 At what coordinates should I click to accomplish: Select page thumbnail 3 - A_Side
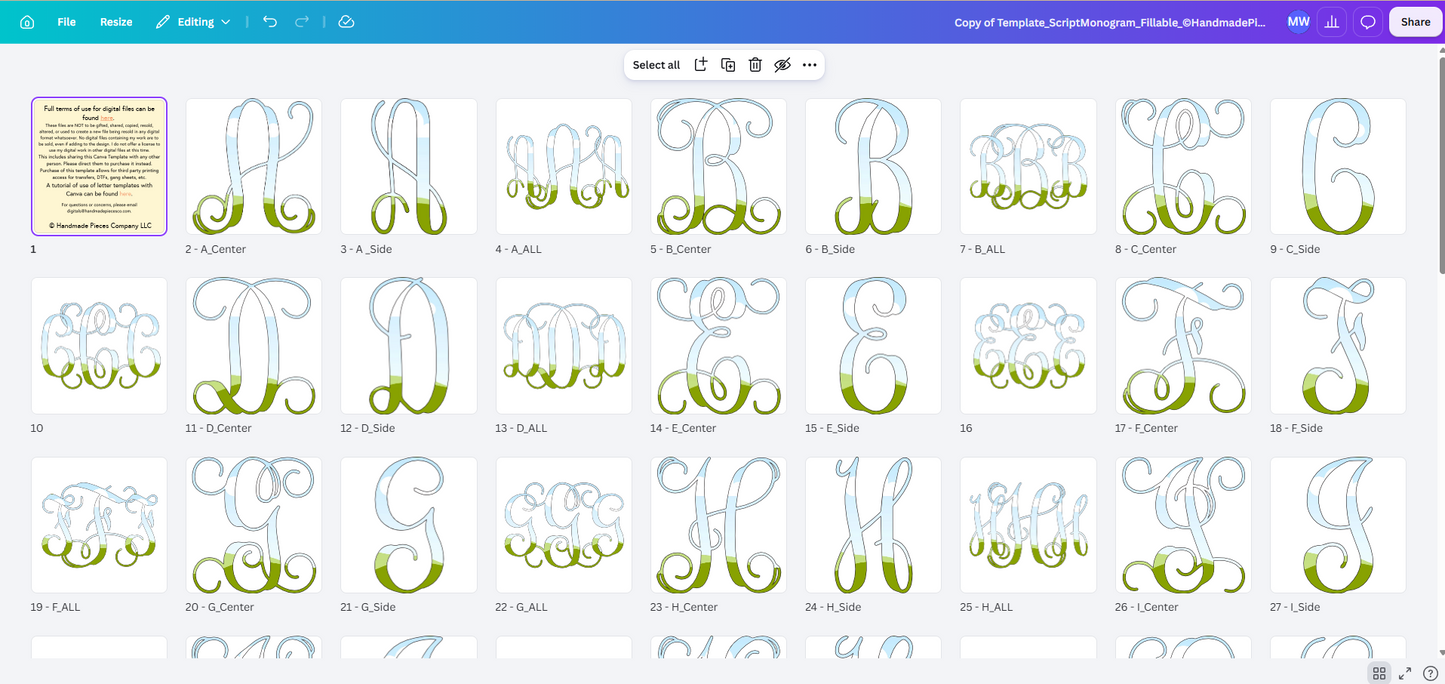point(409,166)
